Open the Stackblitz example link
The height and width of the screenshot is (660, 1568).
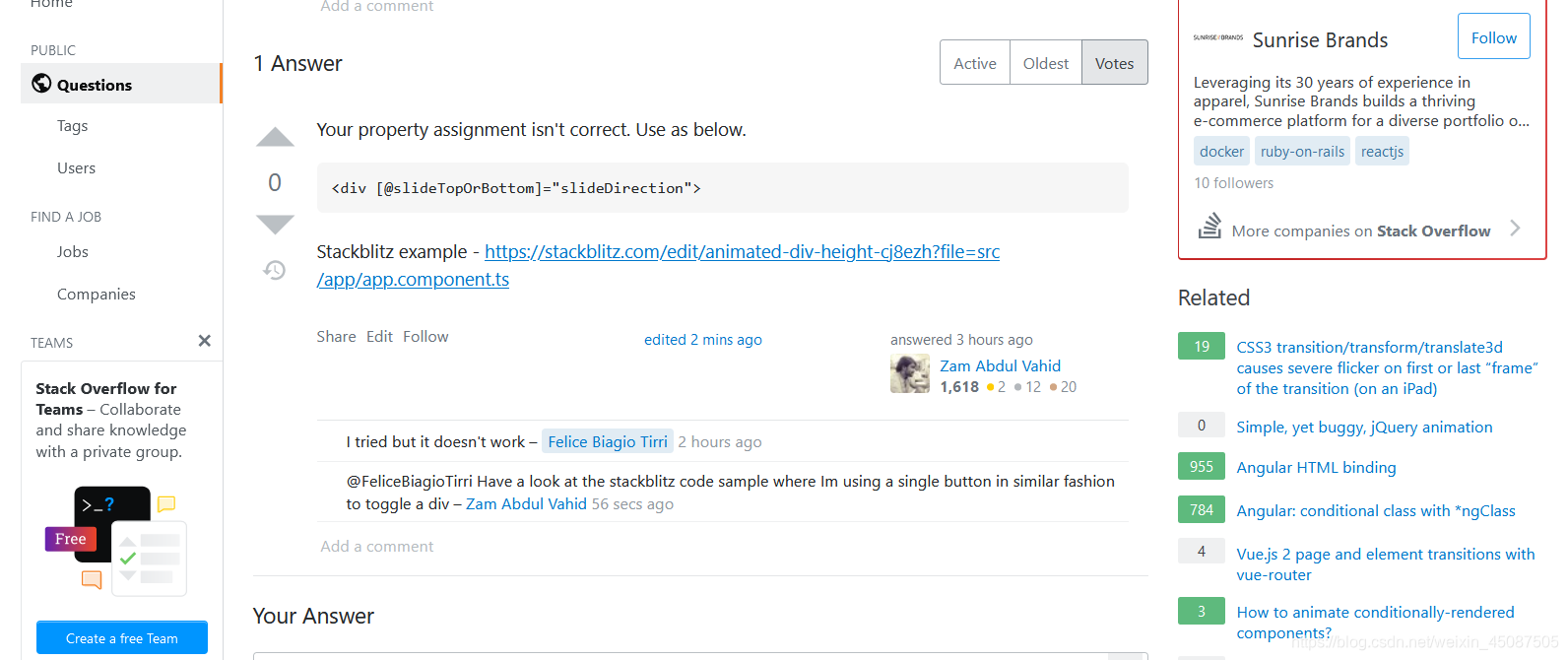pos(658,265)
